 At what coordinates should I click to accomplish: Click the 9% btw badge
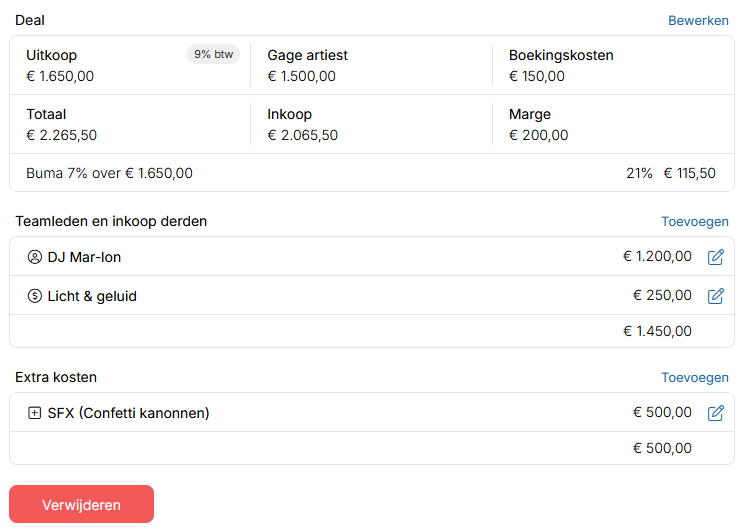213,55
